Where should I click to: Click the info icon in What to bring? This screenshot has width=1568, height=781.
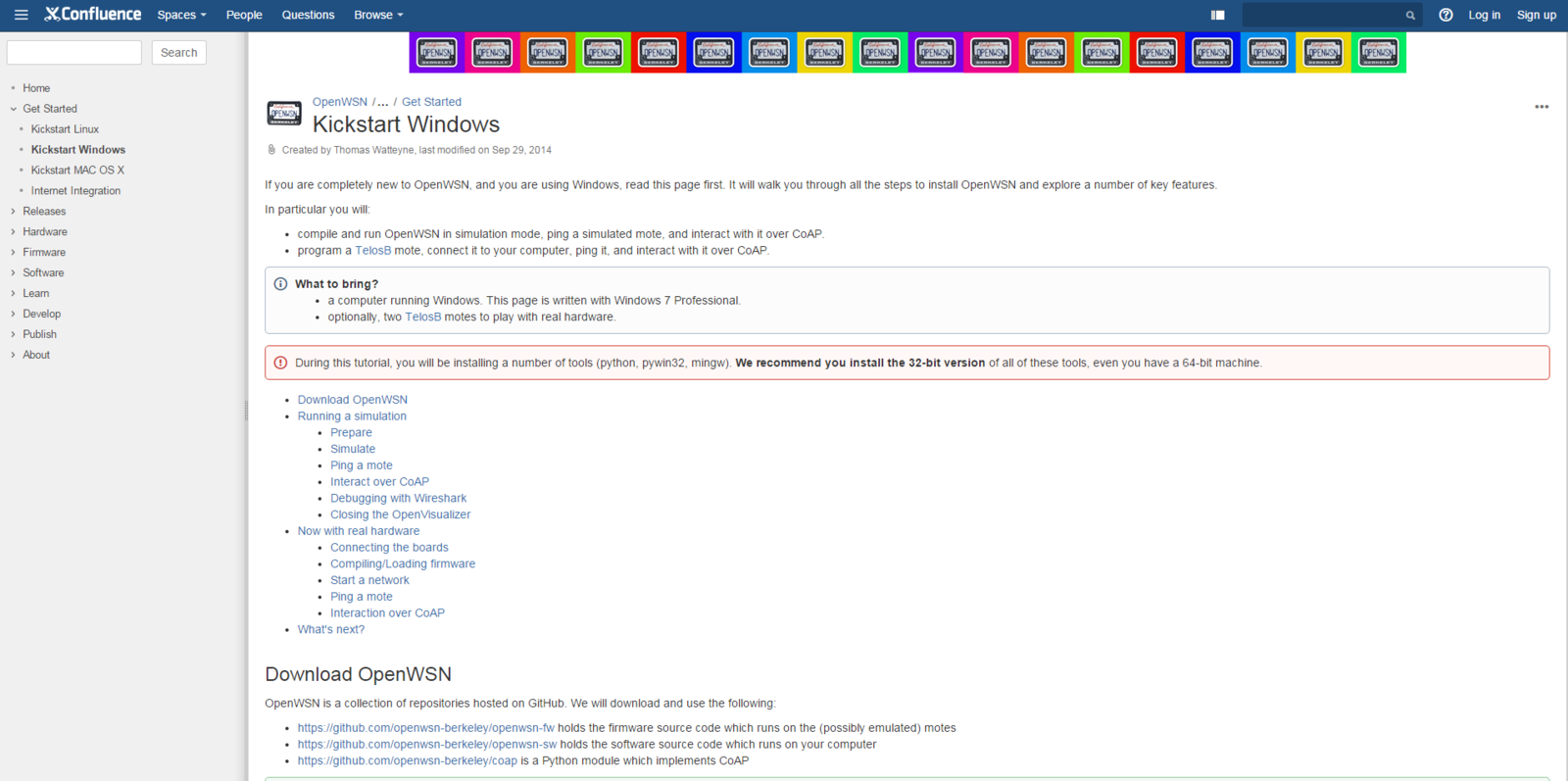coord(280,284)
